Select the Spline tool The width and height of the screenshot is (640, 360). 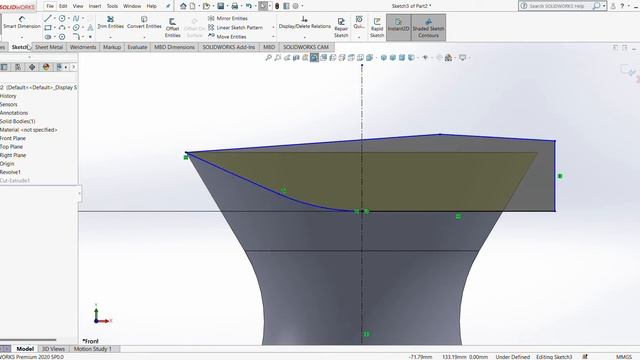point(76,18)
